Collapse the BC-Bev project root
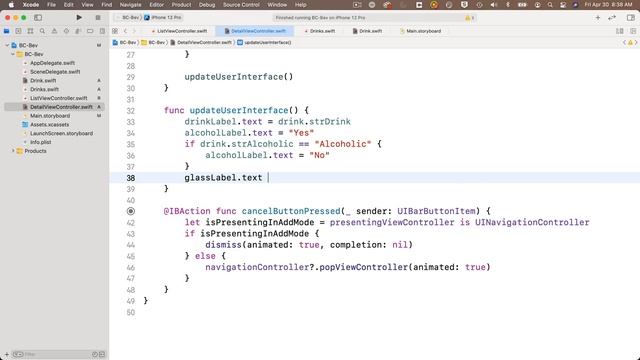The image size is (640, 360). [7, 45]
